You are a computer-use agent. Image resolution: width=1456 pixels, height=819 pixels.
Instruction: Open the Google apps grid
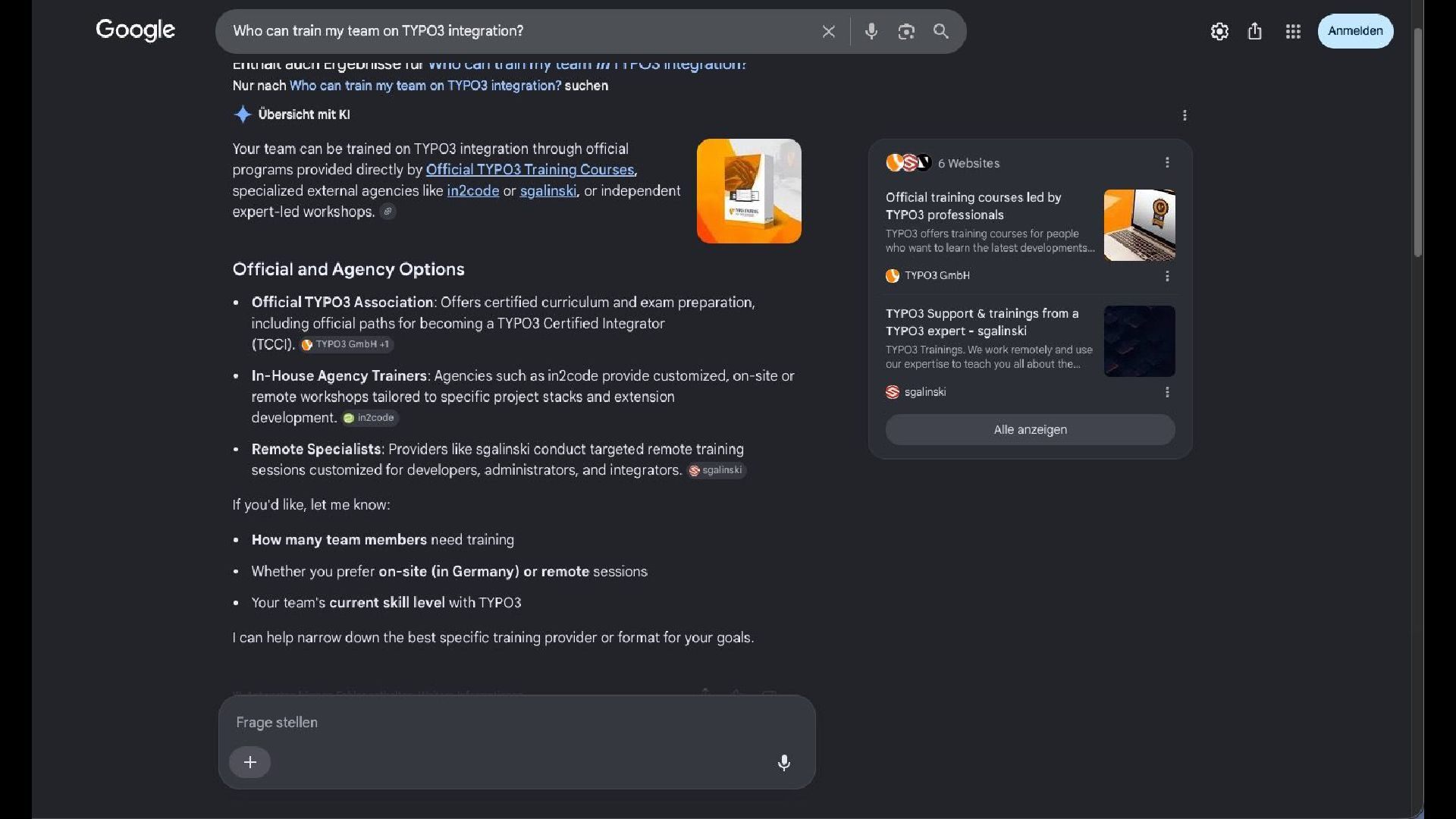pyautogui.click(x=1293, y=31)
